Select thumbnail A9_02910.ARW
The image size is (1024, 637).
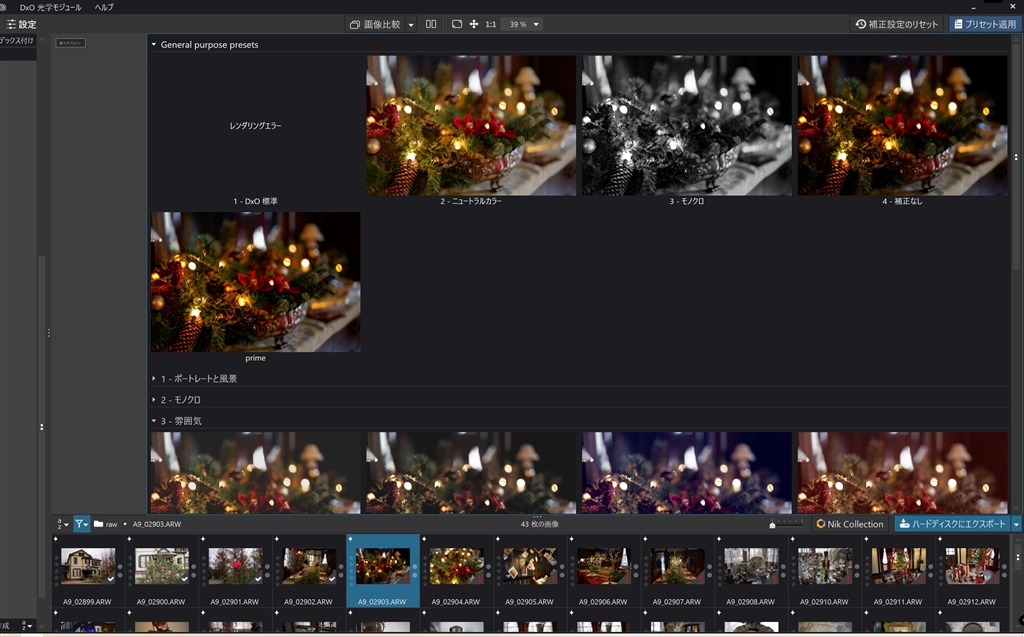point(825,565)
